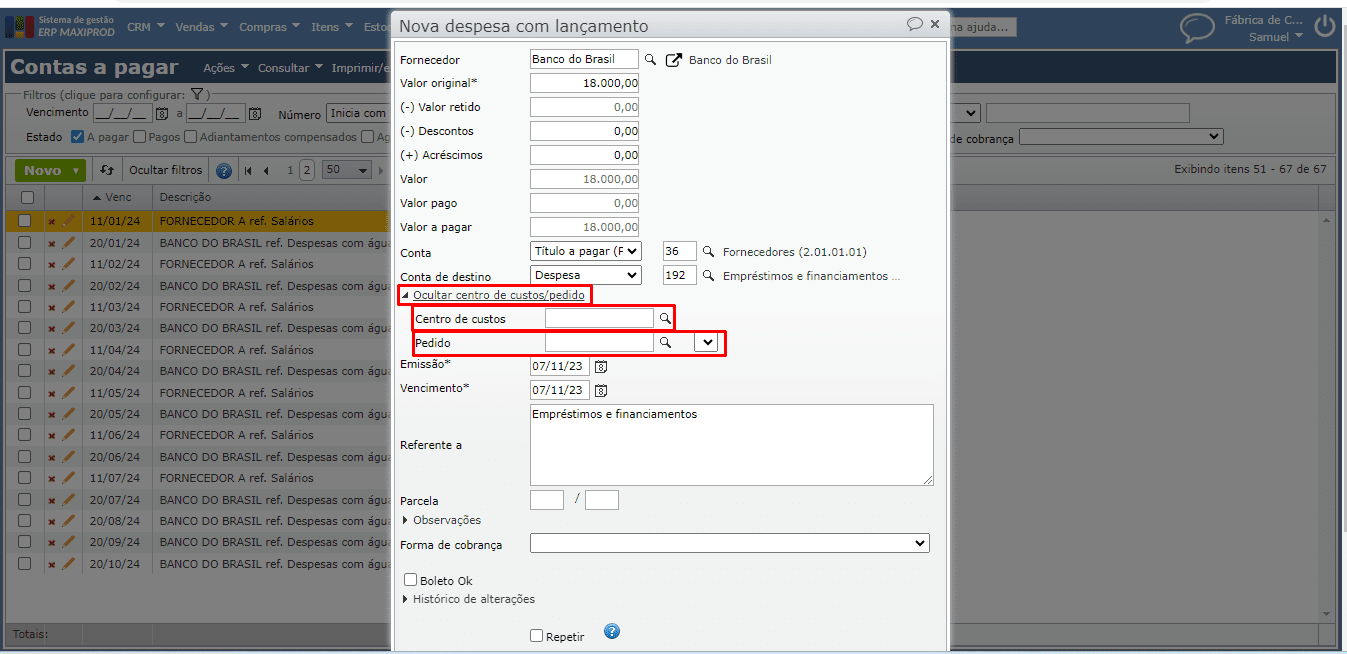The width and height of the screenshot is (1347, 654).
Task: Open the Banco do Brasil external link icon
Action: tap(674, 60)
